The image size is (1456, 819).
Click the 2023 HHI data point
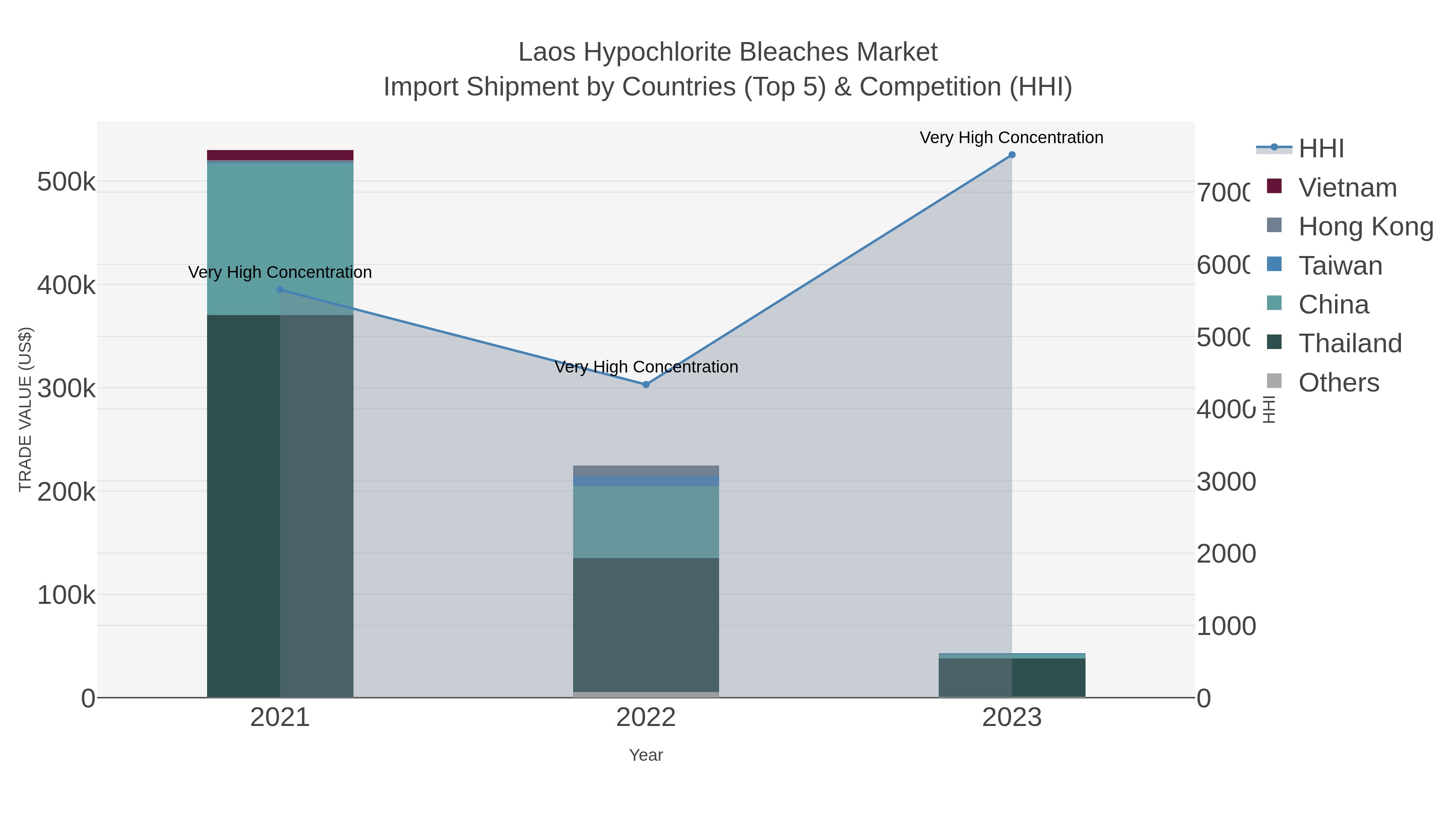(1012, 155)
